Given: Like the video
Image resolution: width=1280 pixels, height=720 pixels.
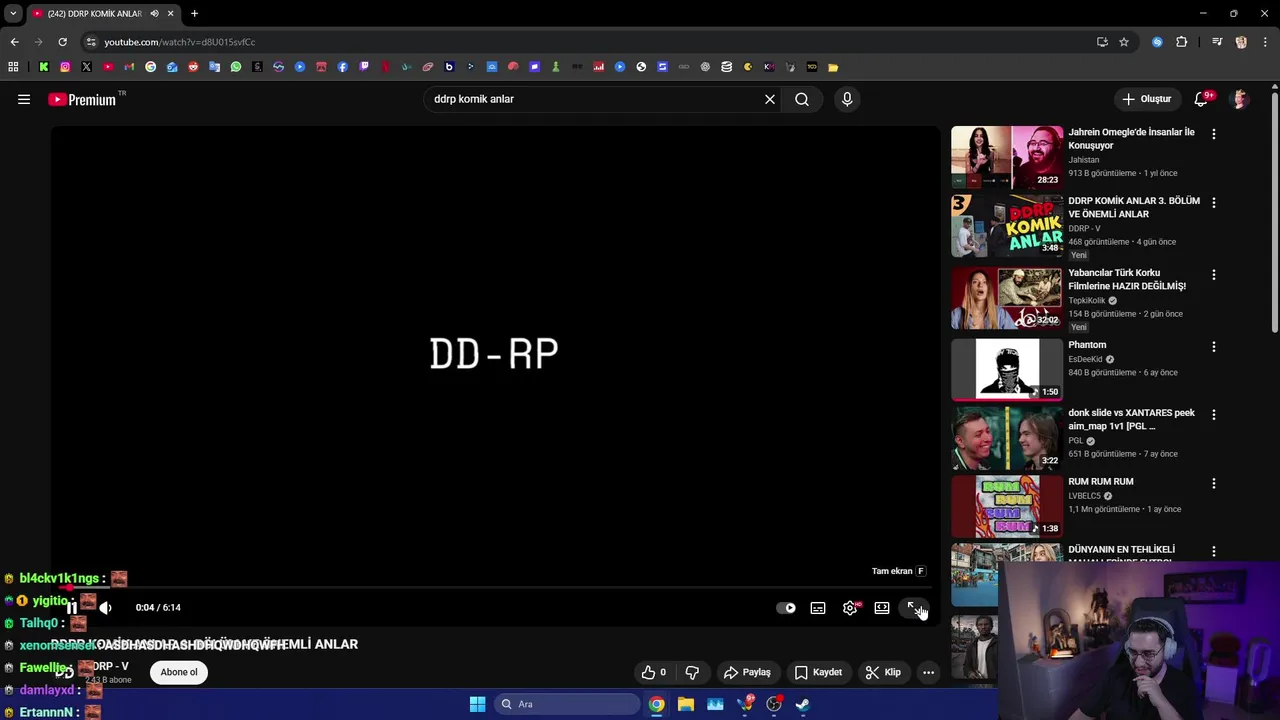Looking at the screenshot, I should click(x=654, y=672).
